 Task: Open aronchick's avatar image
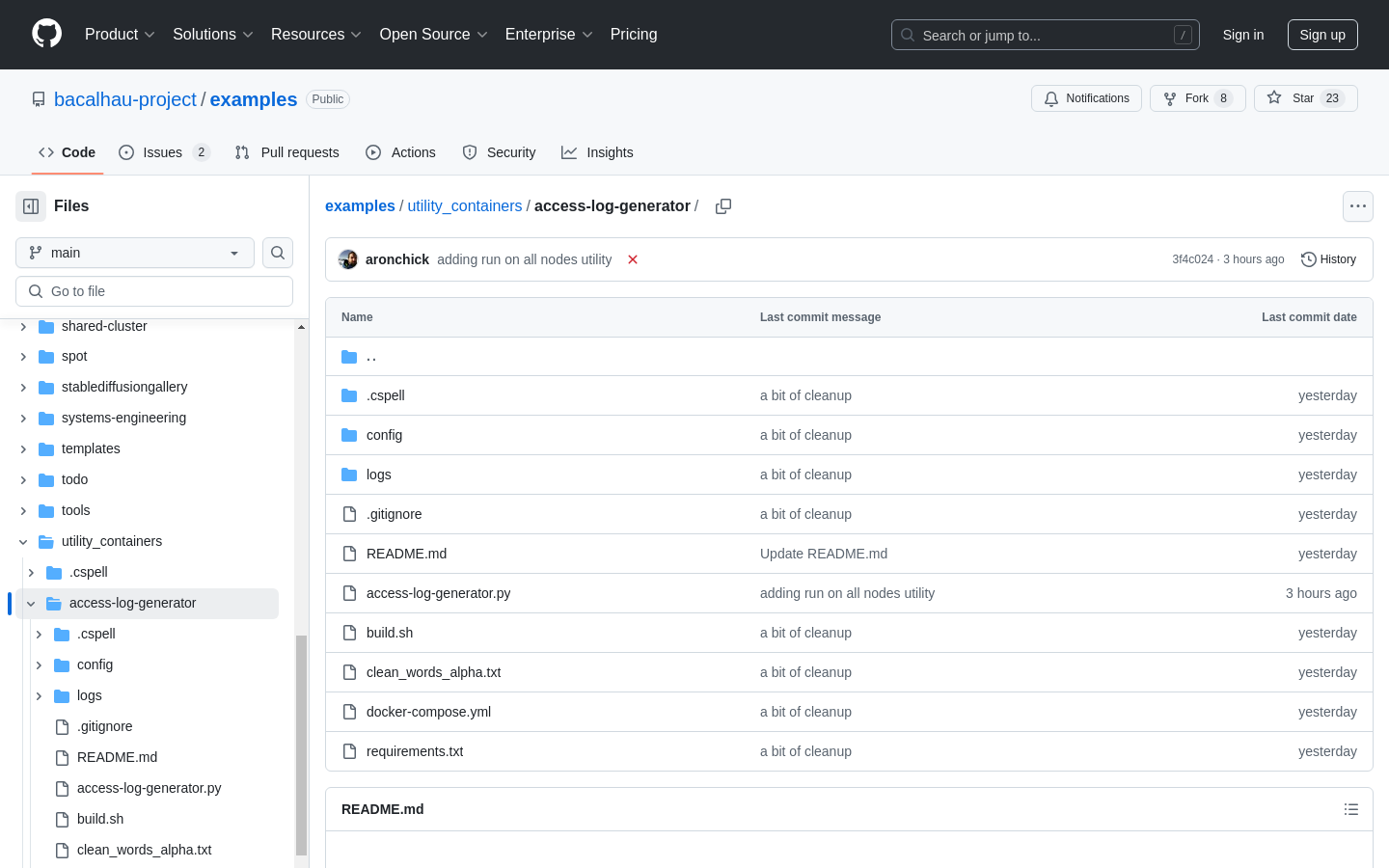pyautogui.click(x=348, y=259)
